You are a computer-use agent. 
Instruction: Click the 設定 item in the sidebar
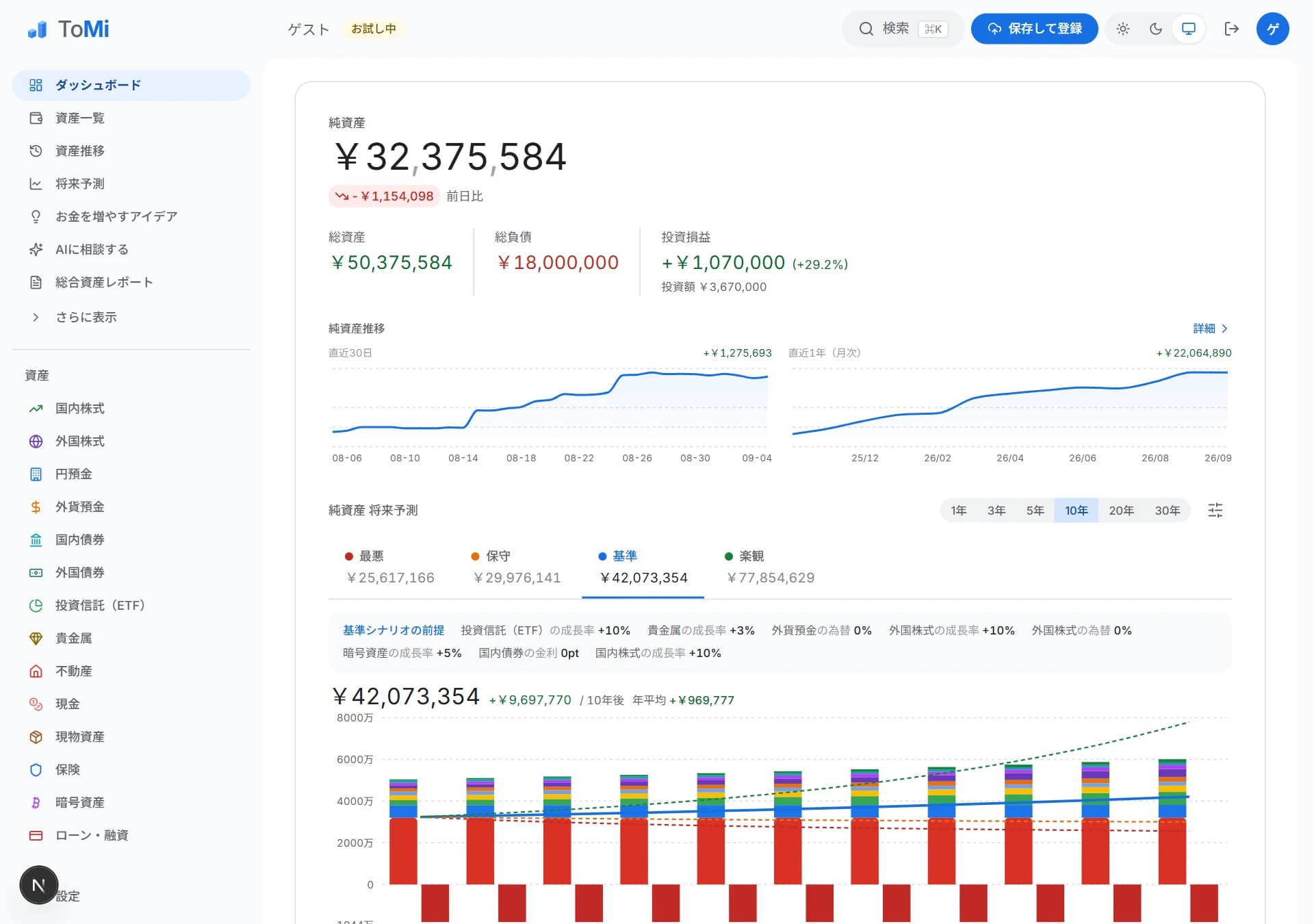[68, 897]
